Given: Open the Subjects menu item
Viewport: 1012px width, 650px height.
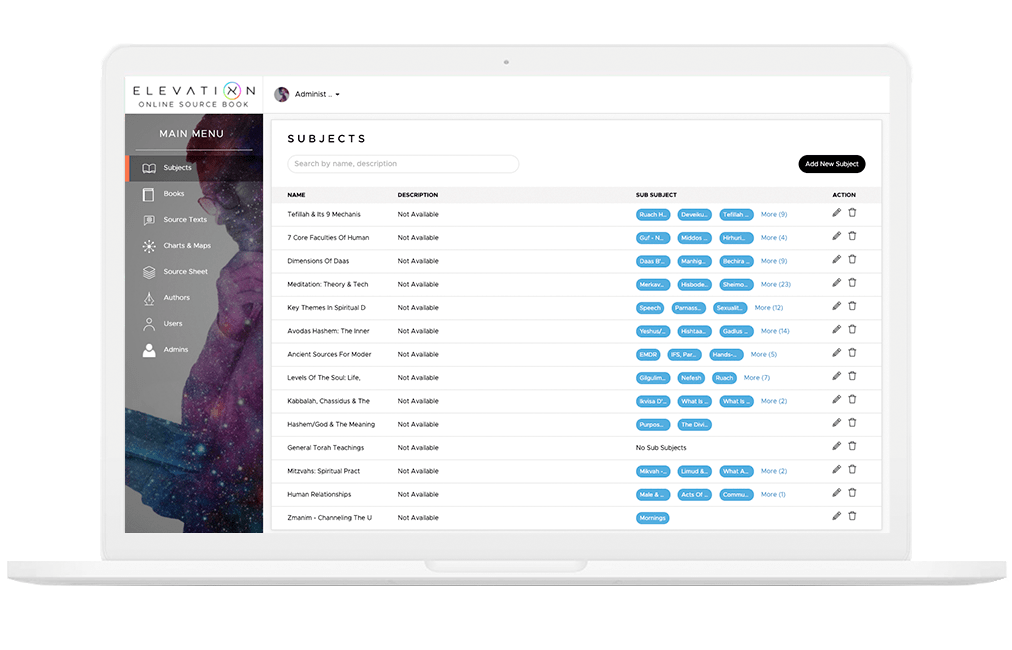Looking at the screenshot, I should (x=194, y=168).
